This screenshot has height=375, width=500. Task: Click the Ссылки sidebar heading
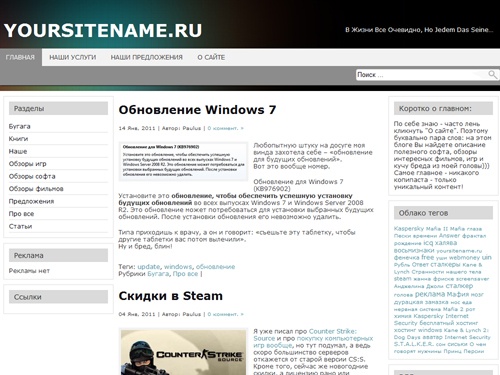58,297
